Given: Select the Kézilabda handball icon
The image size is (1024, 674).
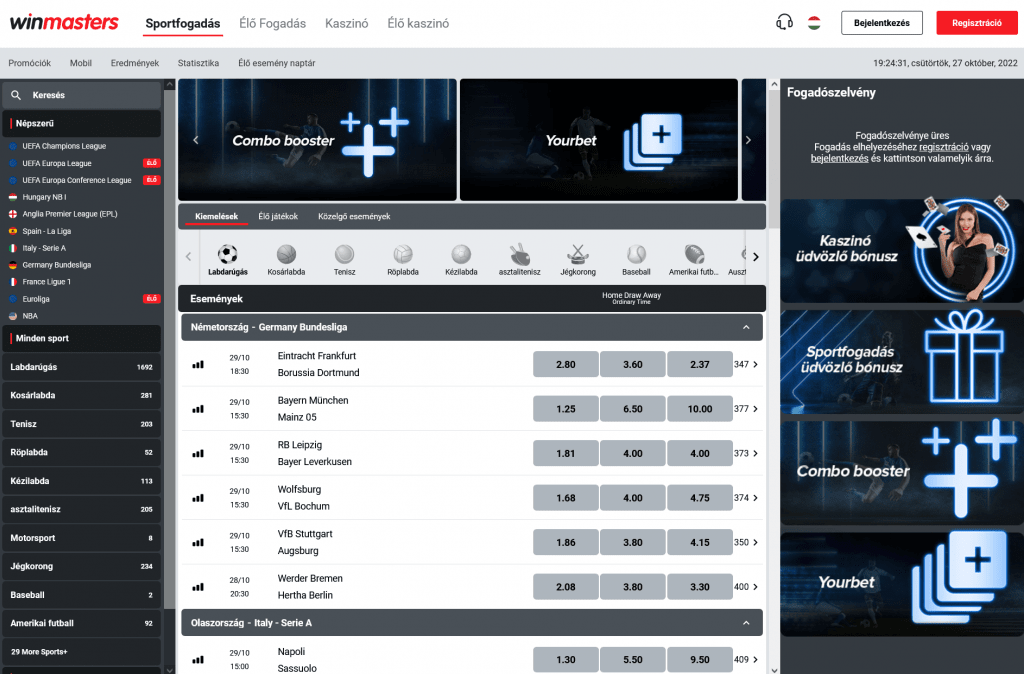Looking at the screenshot, I should coord(461,254).
